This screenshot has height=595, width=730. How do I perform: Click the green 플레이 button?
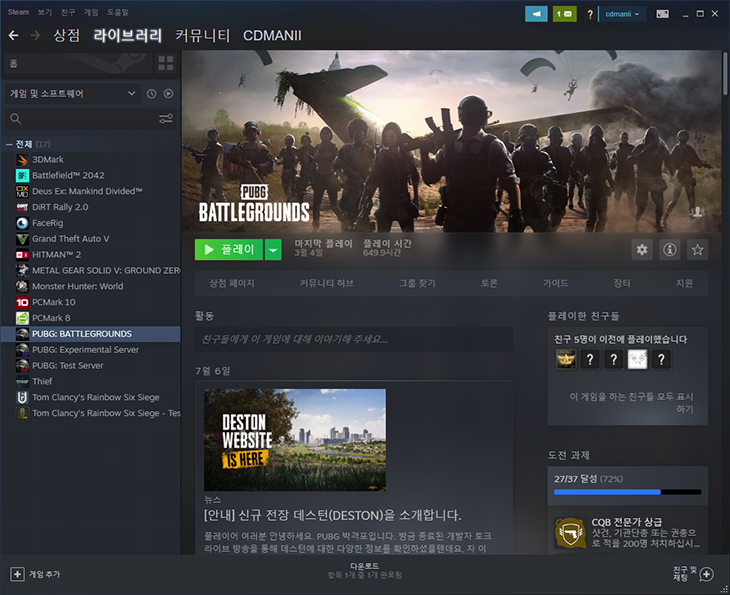pyautogui.click(x=229, y=250)
